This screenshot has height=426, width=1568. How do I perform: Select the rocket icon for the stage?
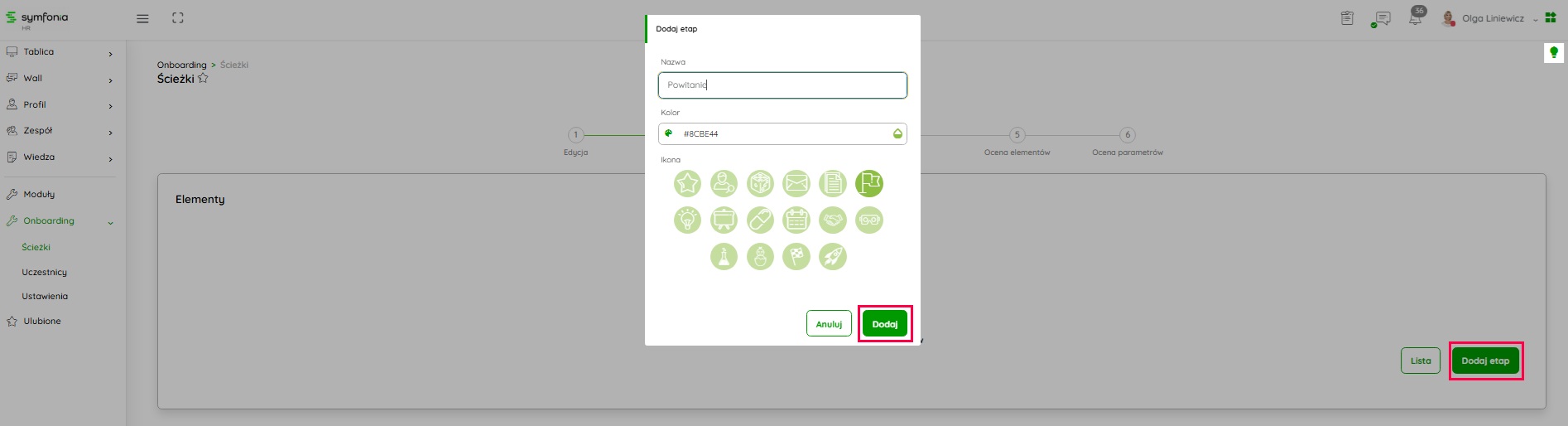[833, 257]
